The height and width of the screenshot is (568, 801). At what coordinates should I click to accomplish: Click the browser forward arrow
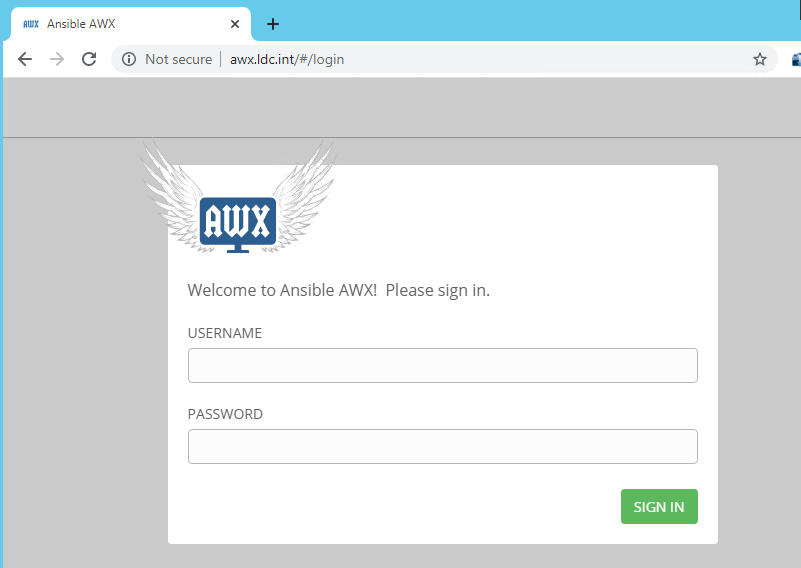coord(57,59)
